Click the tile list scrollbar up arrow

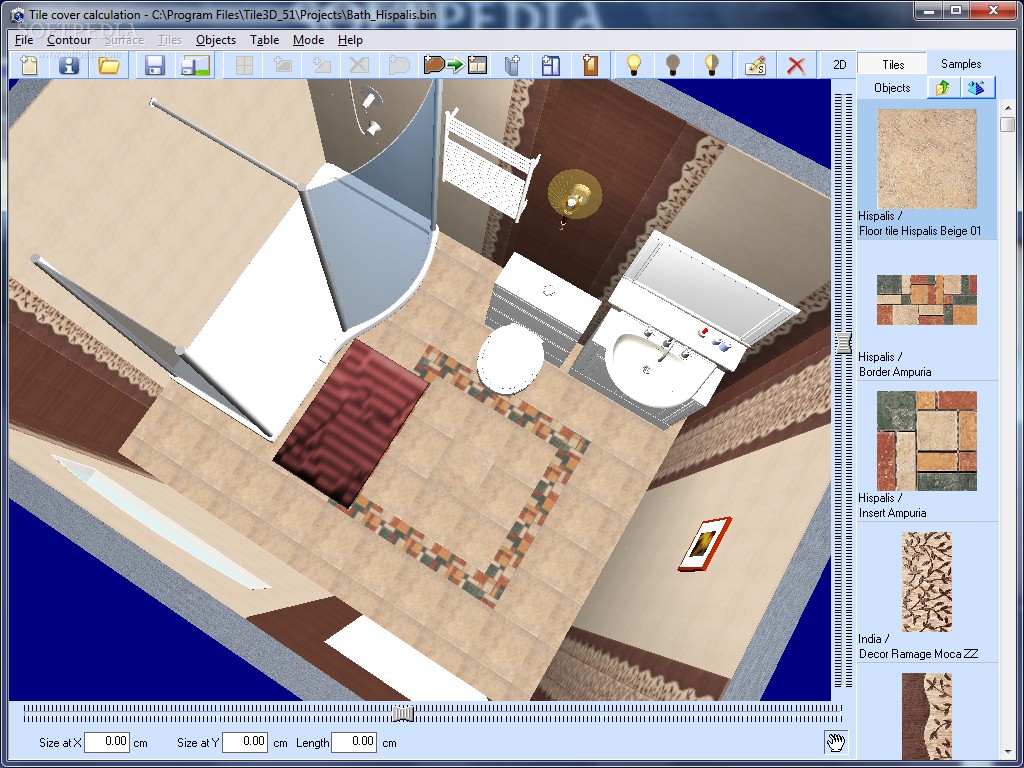click(x=1006, y=107)
